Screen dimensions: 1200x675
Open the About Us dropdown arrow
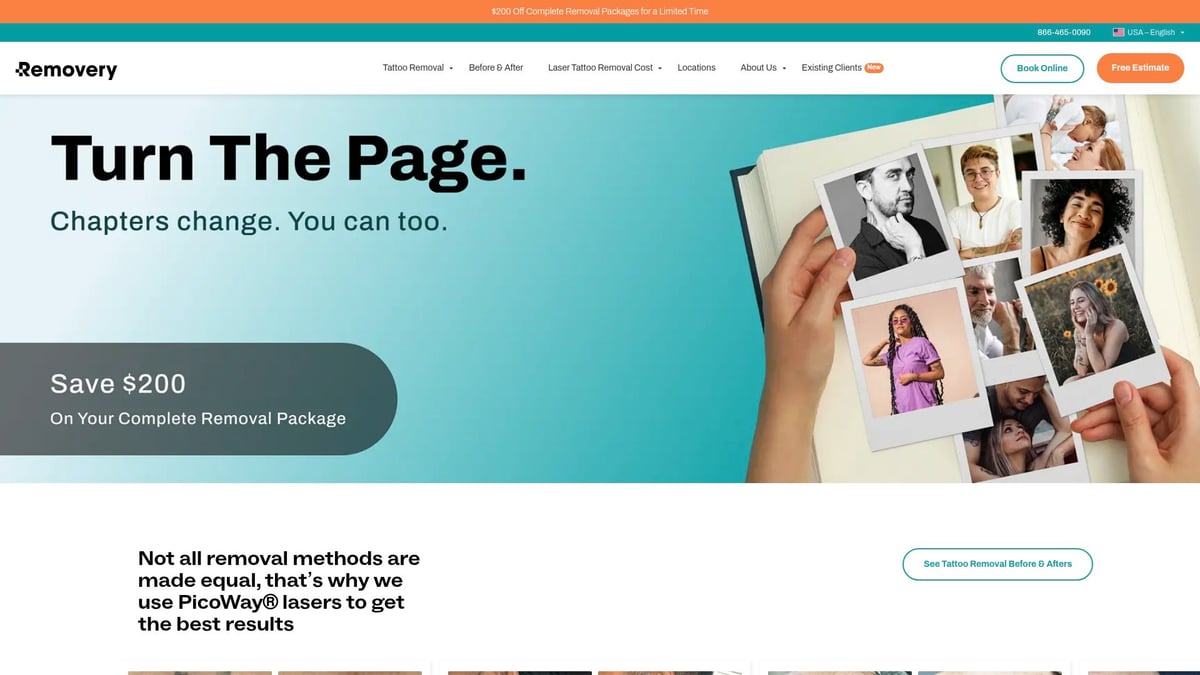(784, 68)
